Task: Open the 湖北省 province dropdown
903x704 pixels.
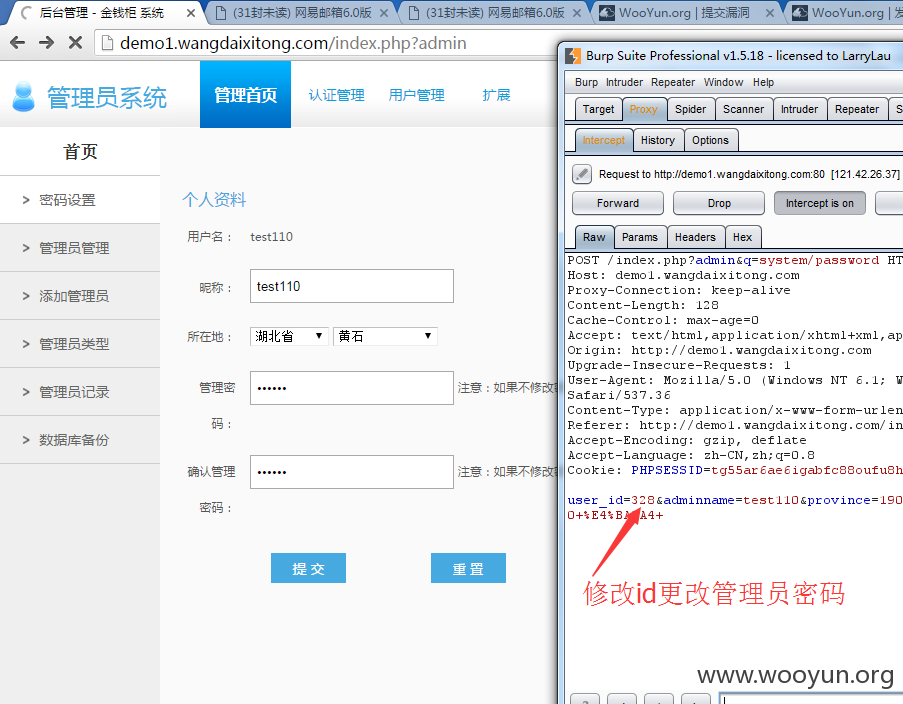Action: tap(289, 336)
